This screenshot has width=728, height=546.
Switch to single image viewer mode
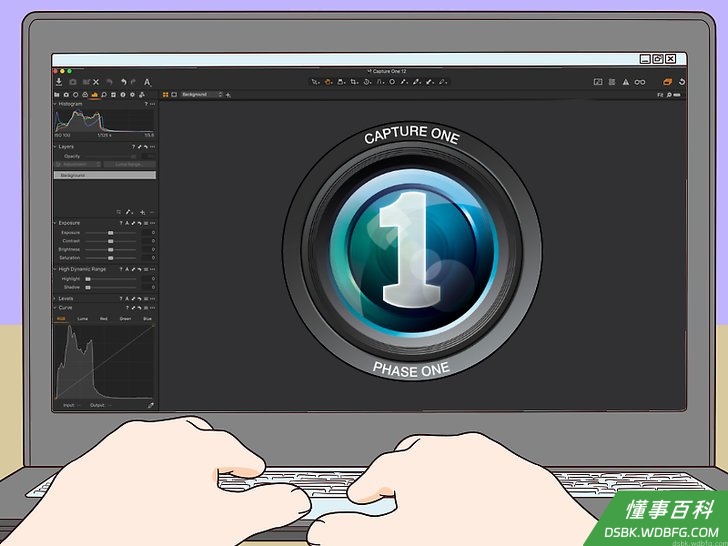[x=174, y=95]
